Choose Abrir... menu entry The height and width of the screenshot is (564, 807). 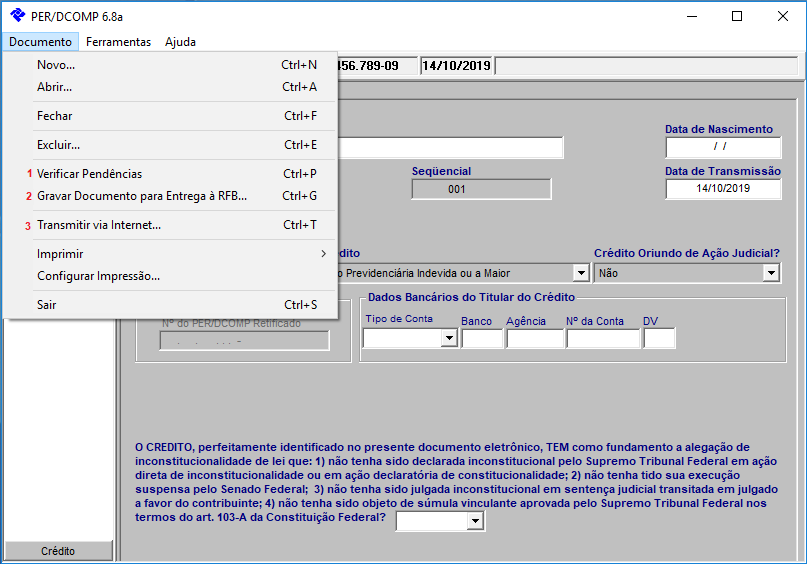pos(55,87)
